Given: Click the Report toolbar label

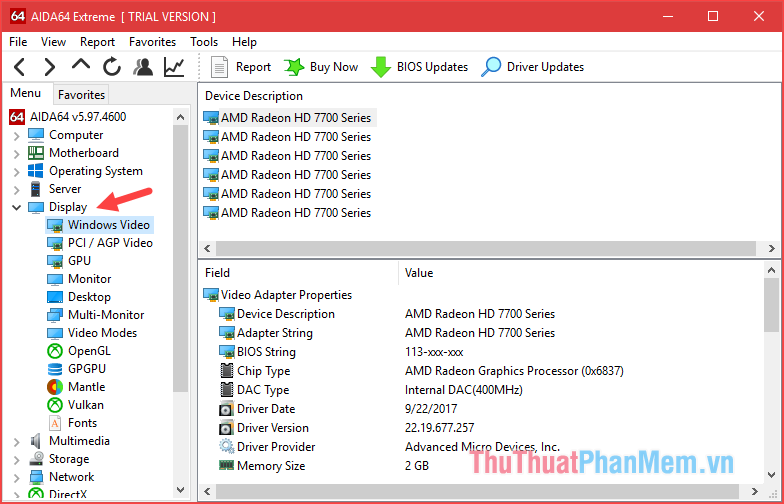Looking at the screenshot, I should [x=254, y=67].
